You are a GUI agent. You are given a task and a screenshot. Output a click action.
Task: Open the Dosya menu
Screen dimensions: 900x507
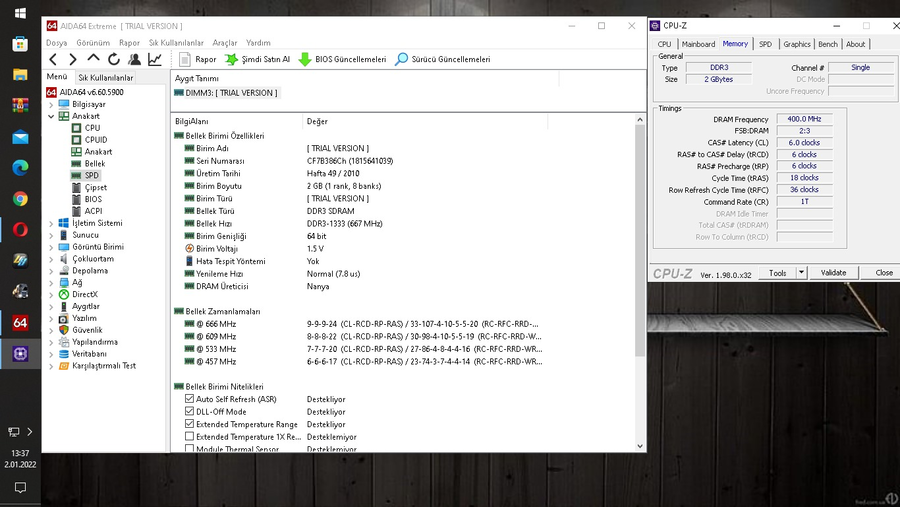57,42
